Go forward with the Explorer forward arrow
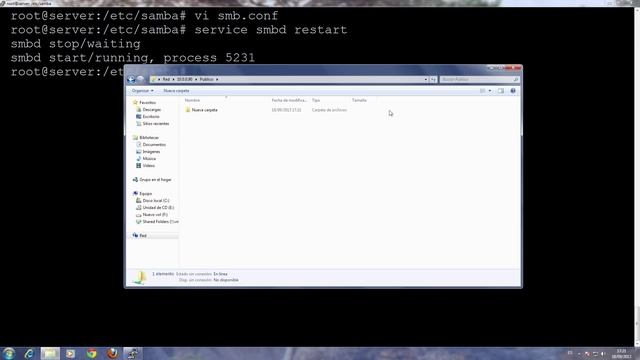This screenshot has width=640, height=360. pos(140,79)
